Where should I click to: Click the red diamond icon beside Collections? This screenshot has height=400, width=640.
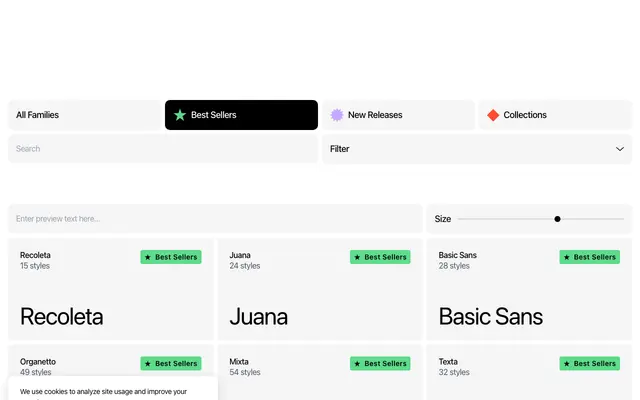click(x=493, y=115)
